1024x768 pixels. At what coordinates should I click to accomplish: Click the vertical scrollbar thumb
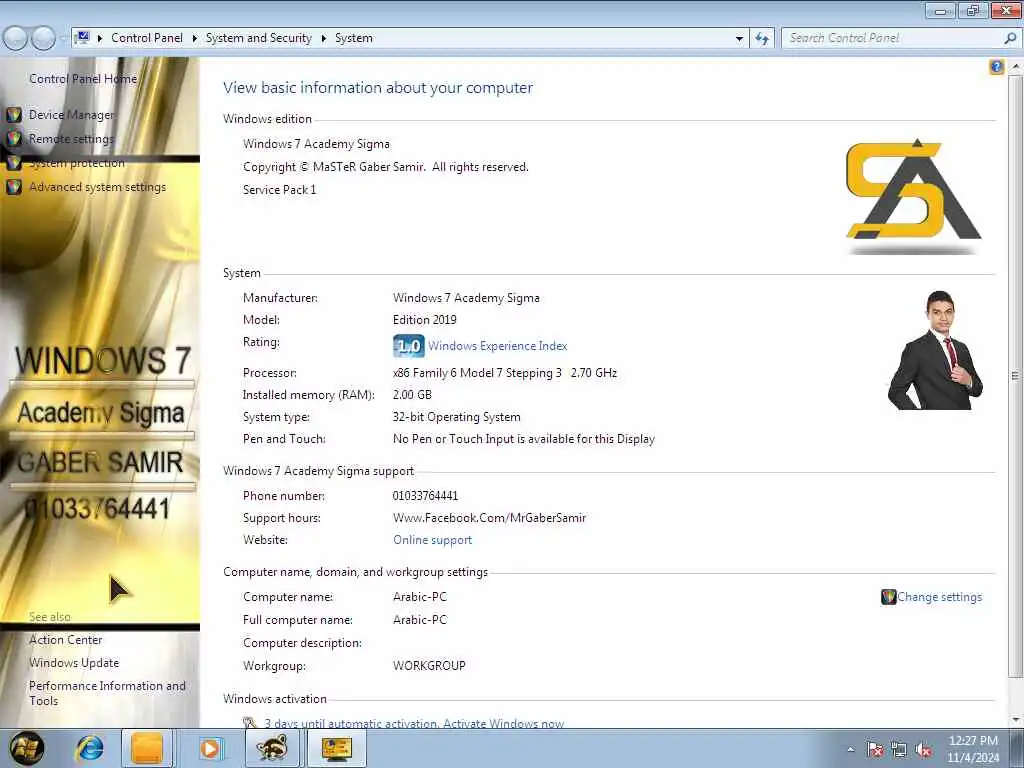click(x=1015, y=376)
